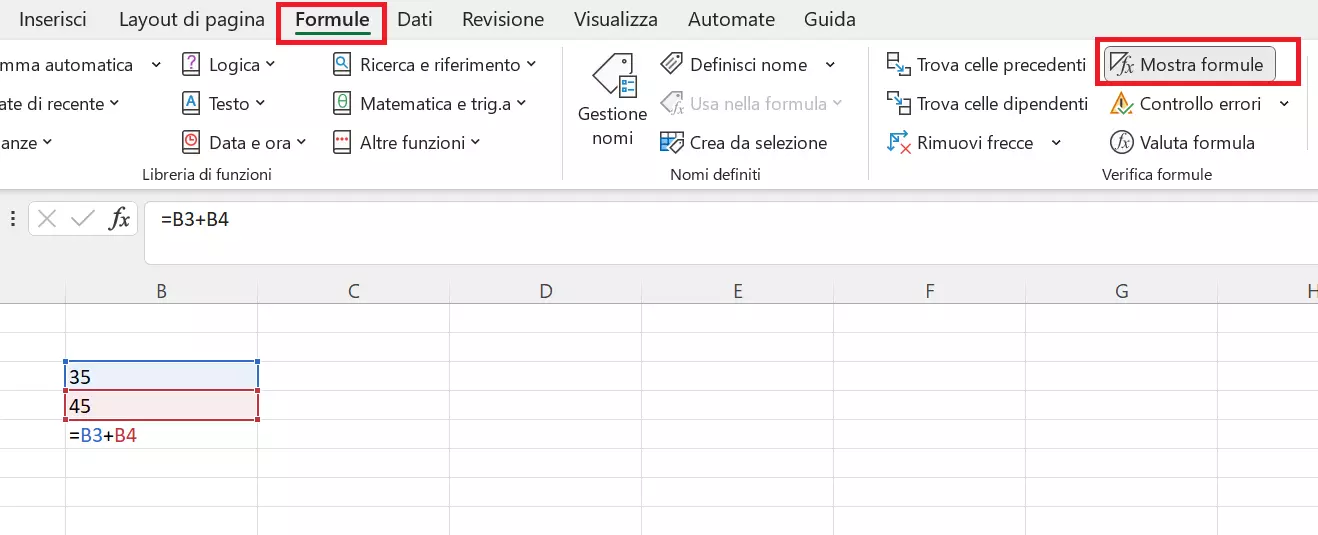Open the Formule ribbon tab
Viewport: 1318px width, 535px height.
click(x=332, y=20)
